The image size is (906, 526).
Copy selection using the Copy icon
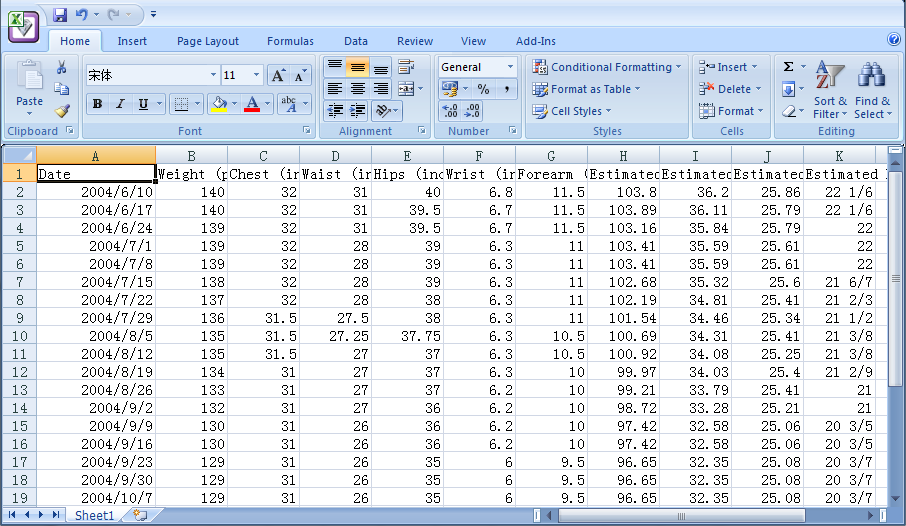tap(61, 89)
